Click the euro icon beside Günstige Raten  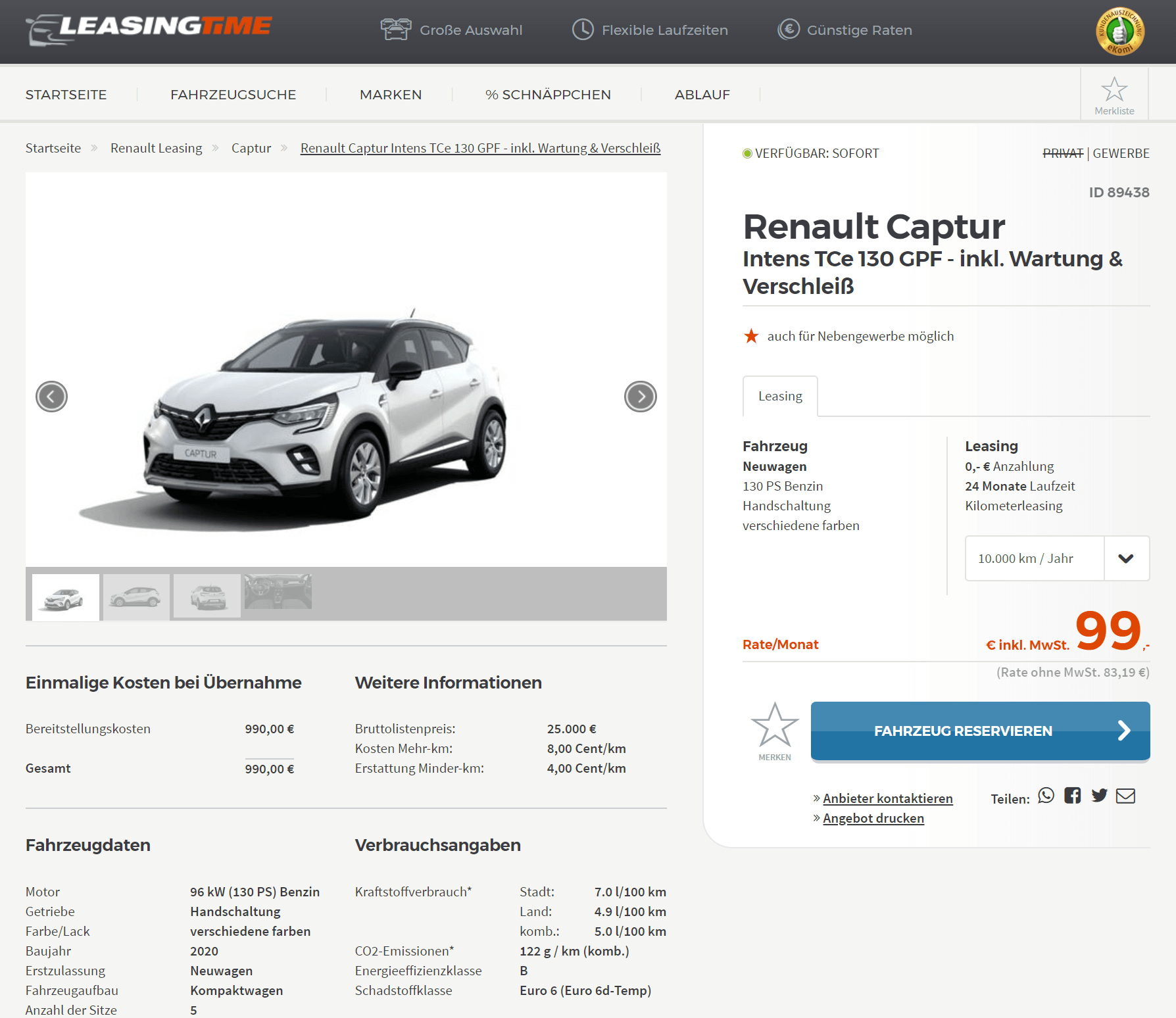789,30
